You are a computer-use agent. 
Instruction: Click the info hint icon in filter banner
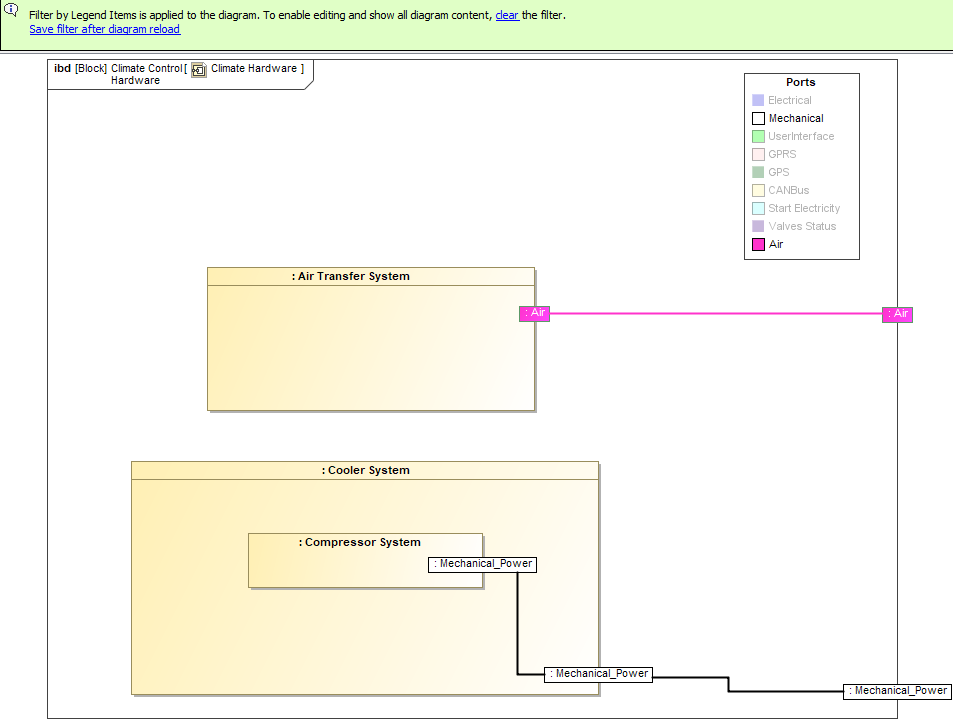click(x=11, y=10)
